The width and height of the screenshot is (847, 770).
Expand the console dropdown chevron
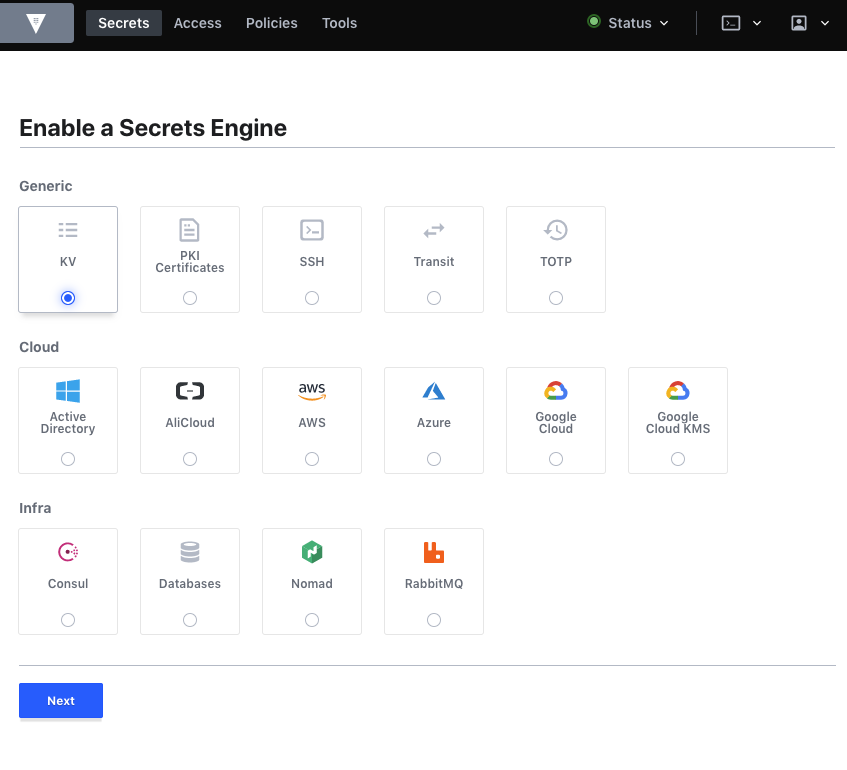(757, 23)
